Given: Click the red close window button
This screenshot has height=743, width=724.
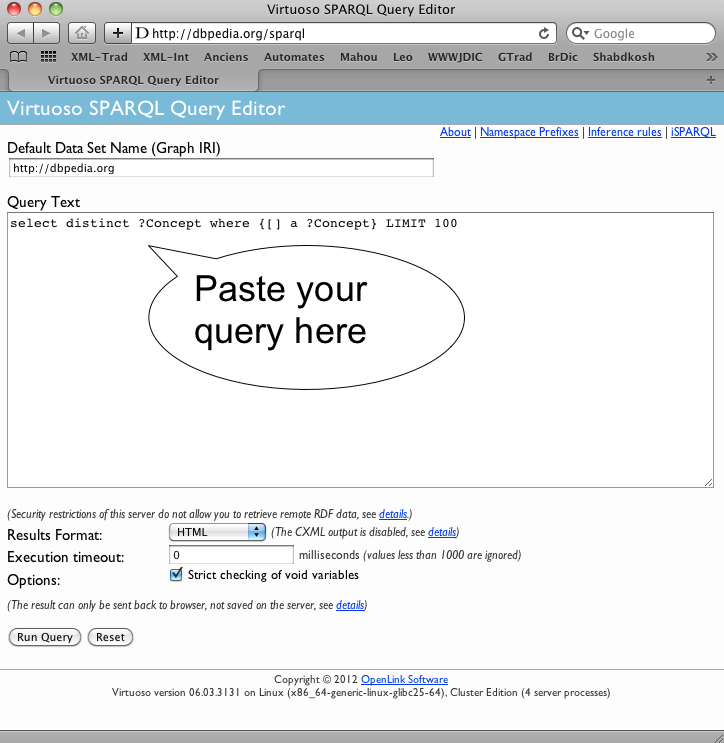Looking at the screenshot, I should click(x=13, y=9).
